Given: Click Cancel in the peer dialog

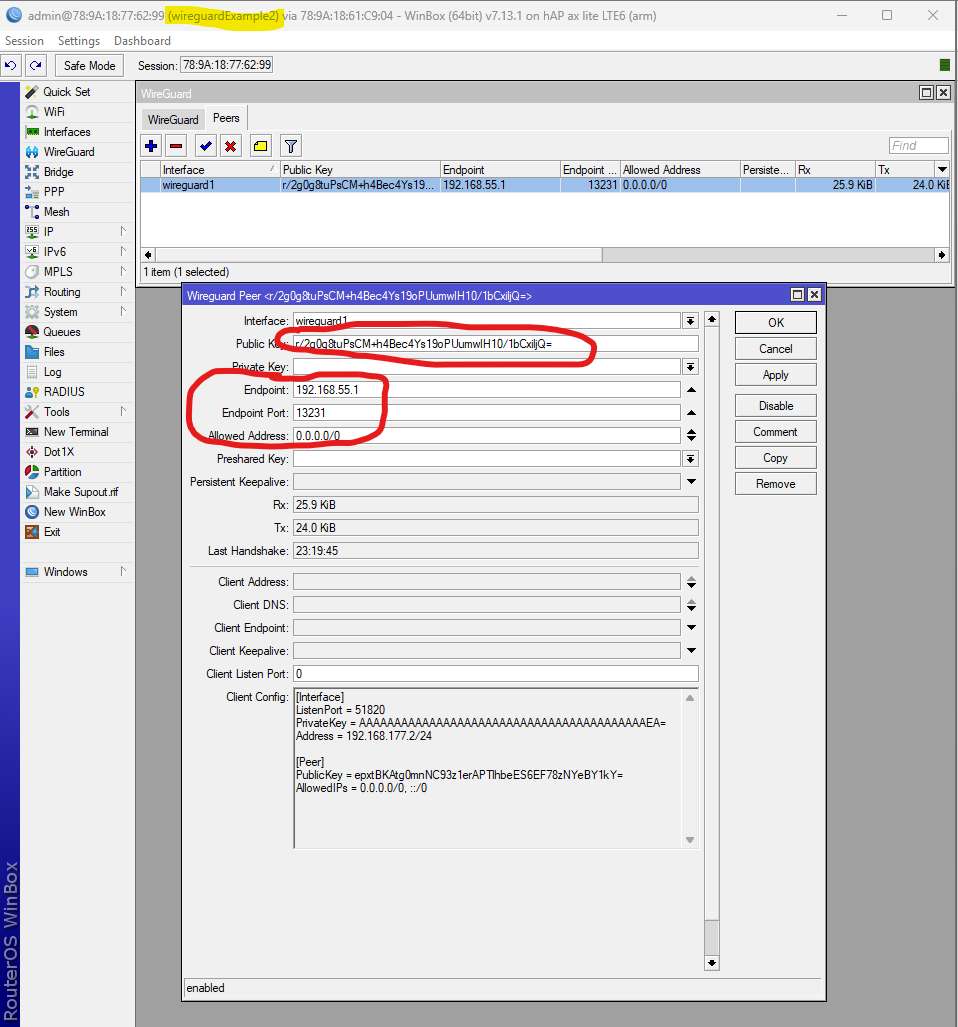Looking at the screenshot, I should [x=775, y=348].
